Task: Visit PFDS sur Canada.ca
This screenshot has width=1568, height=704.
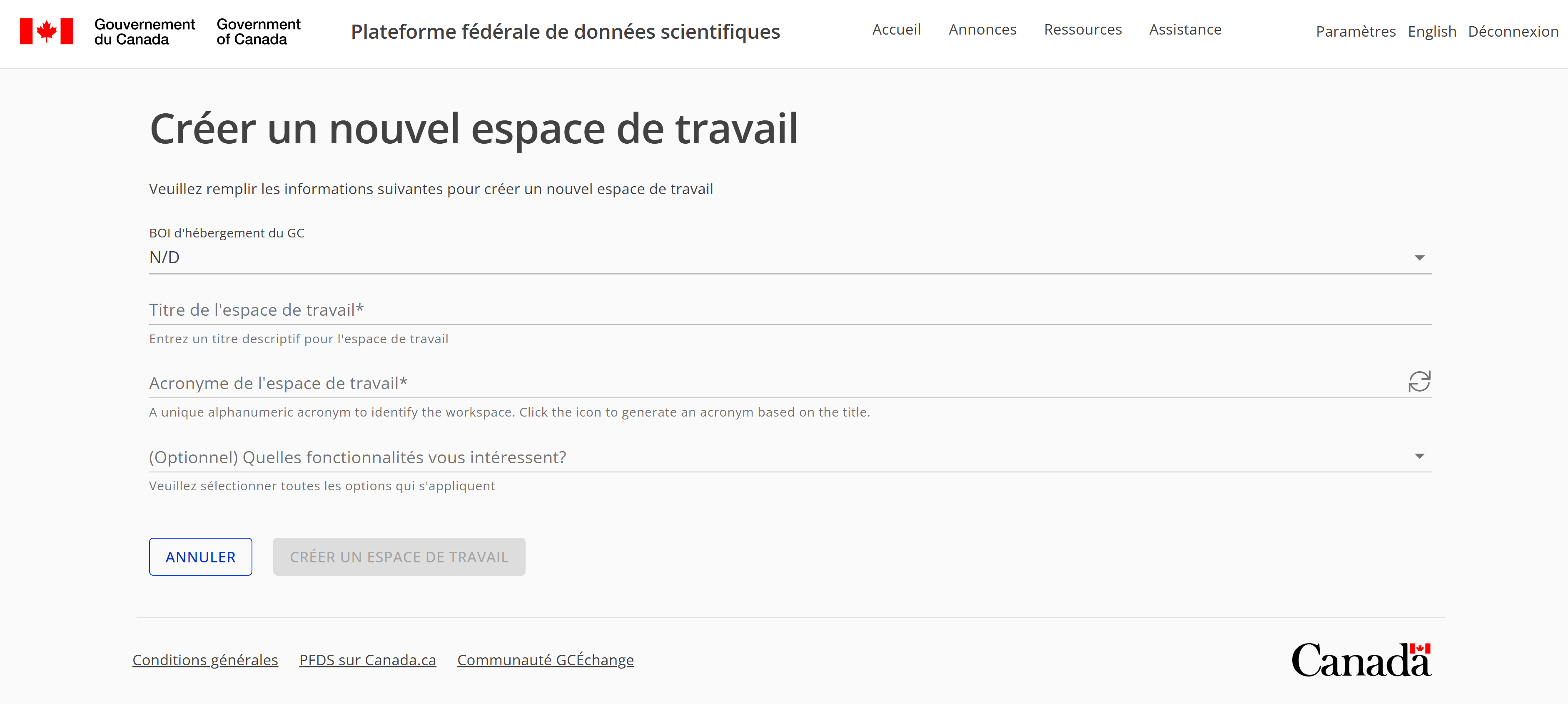Action: [x=367, y=659]
